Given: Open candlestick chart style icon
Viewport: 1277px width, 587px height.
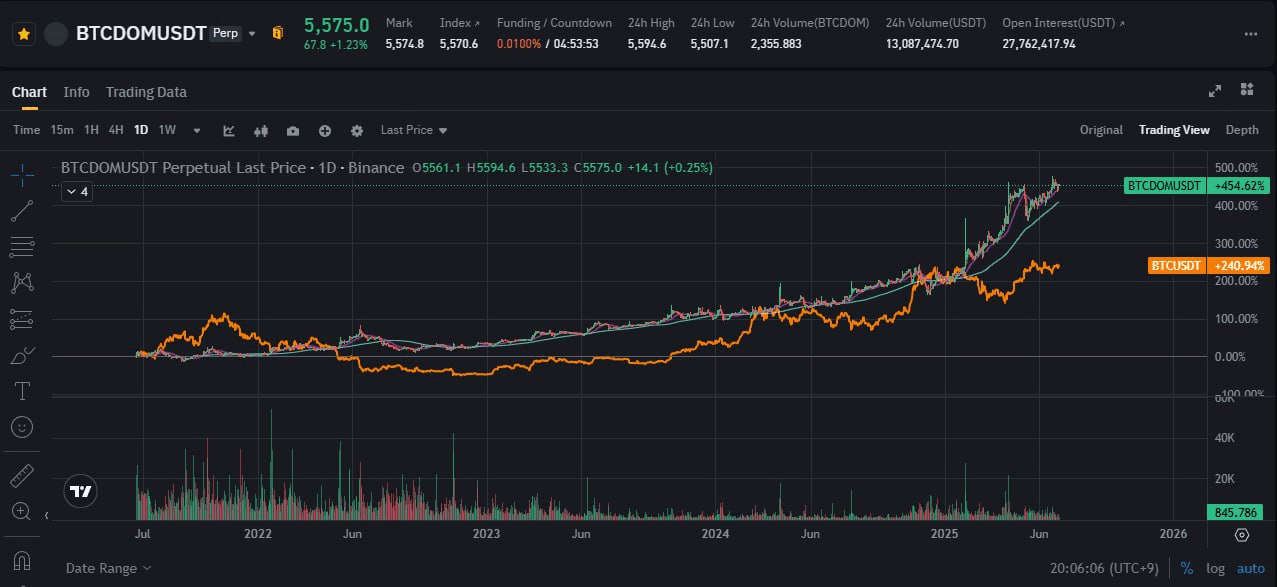Looking at the screenshot, I should pos(262,130).
